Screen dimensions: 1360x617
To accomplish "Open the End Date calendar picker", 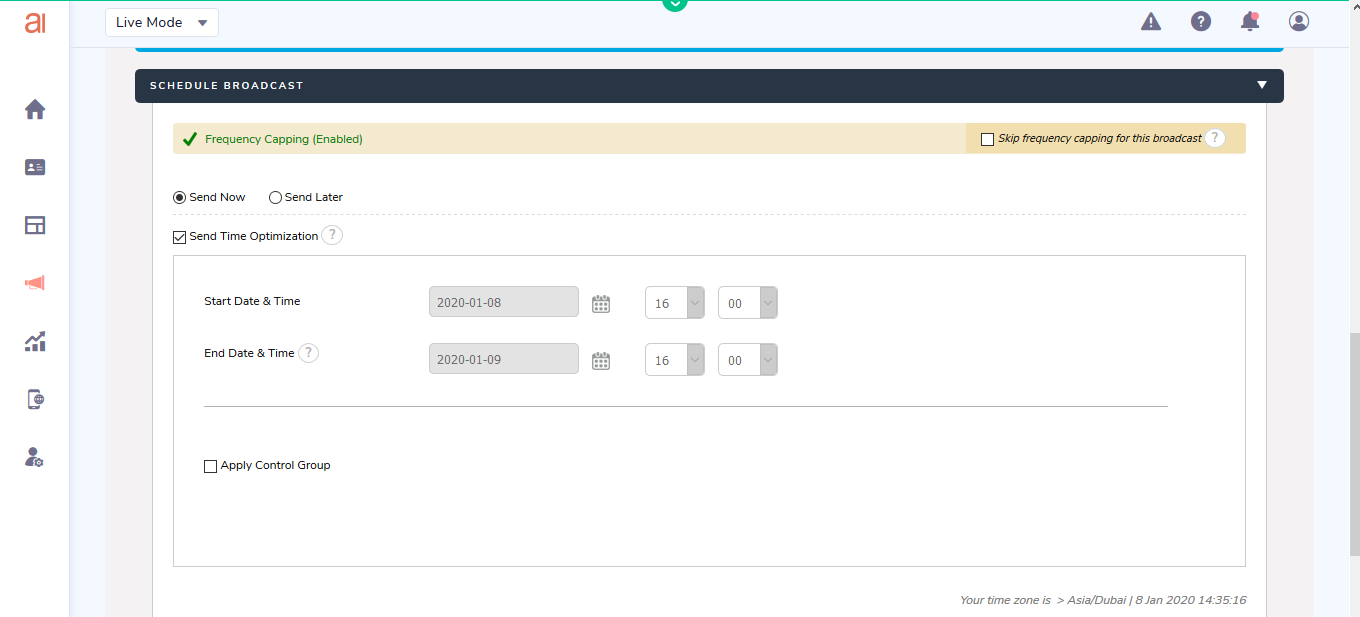I will 601,360.
